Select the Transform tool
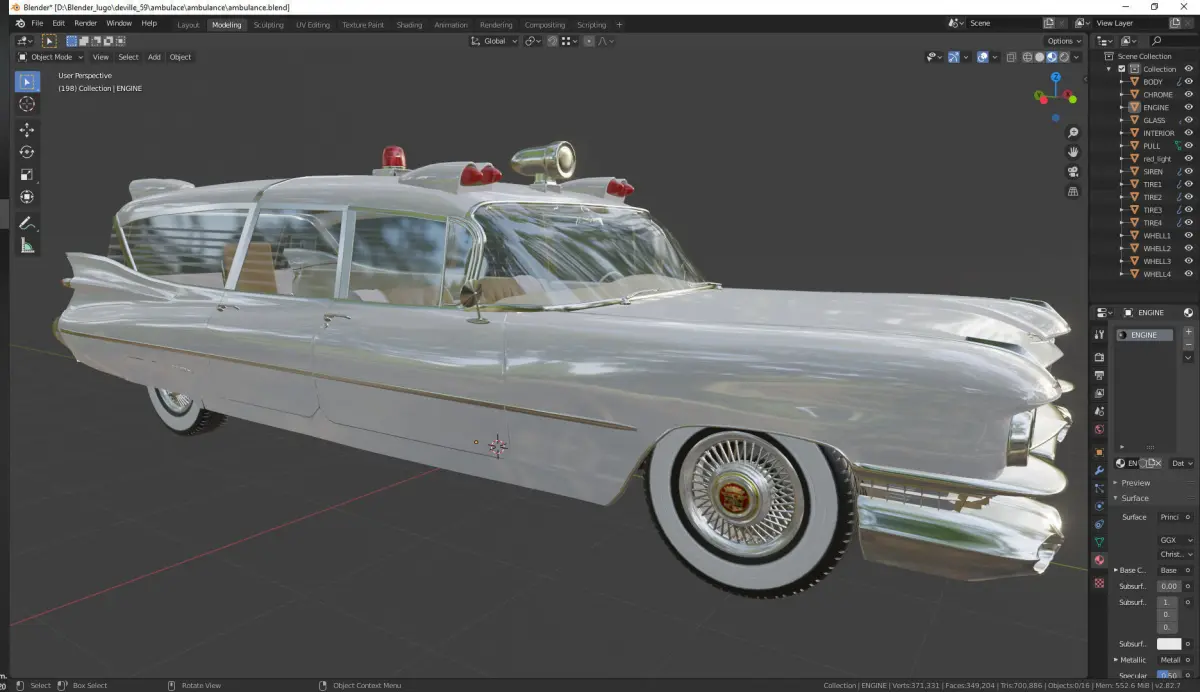 pos(27,197)
